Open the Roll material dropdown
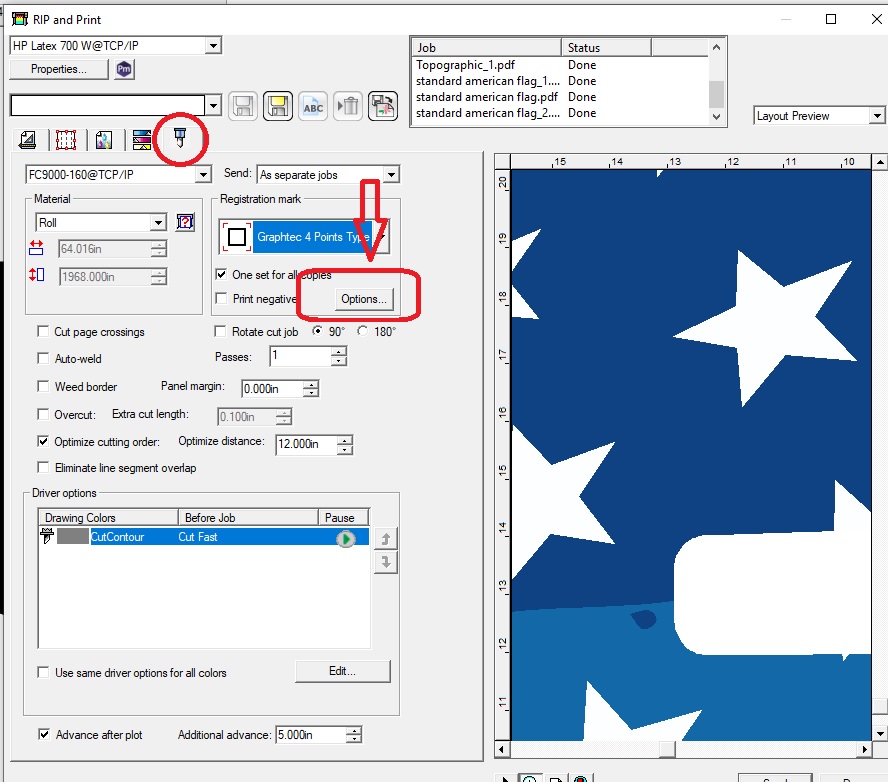888x782 pixels. [159, 223]
